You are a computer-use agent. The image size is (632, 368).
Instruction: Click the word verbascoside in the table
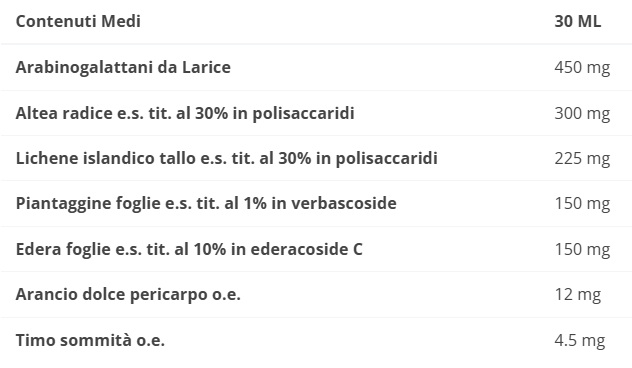point(344,203)
